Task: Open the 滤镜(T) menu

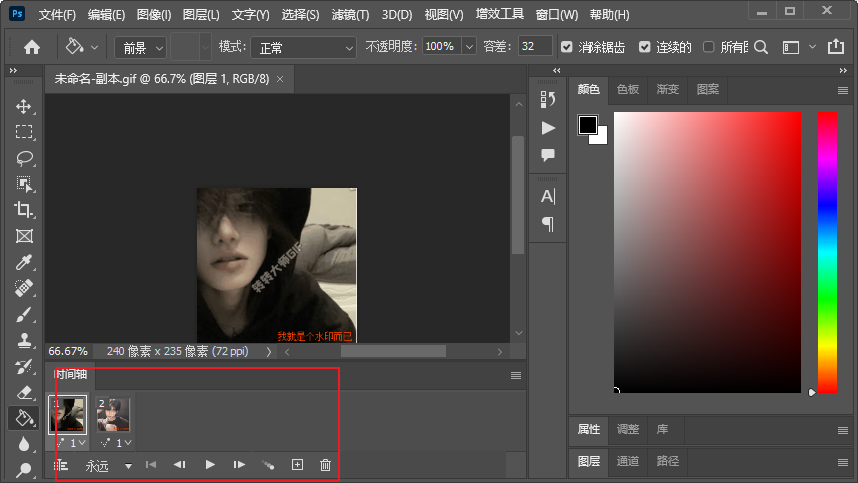Action: tap(349, 15)
